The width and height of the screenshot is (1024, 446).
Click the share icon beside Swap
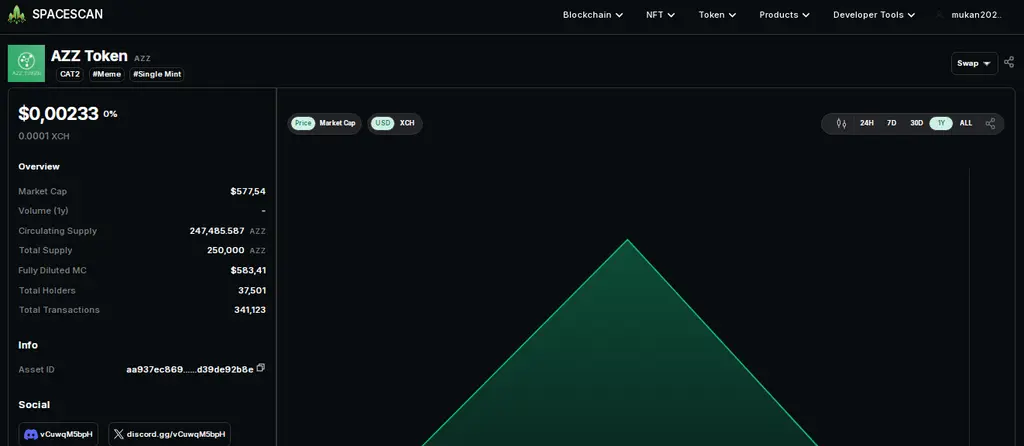pyautogui.click(x=1009, y=62)
